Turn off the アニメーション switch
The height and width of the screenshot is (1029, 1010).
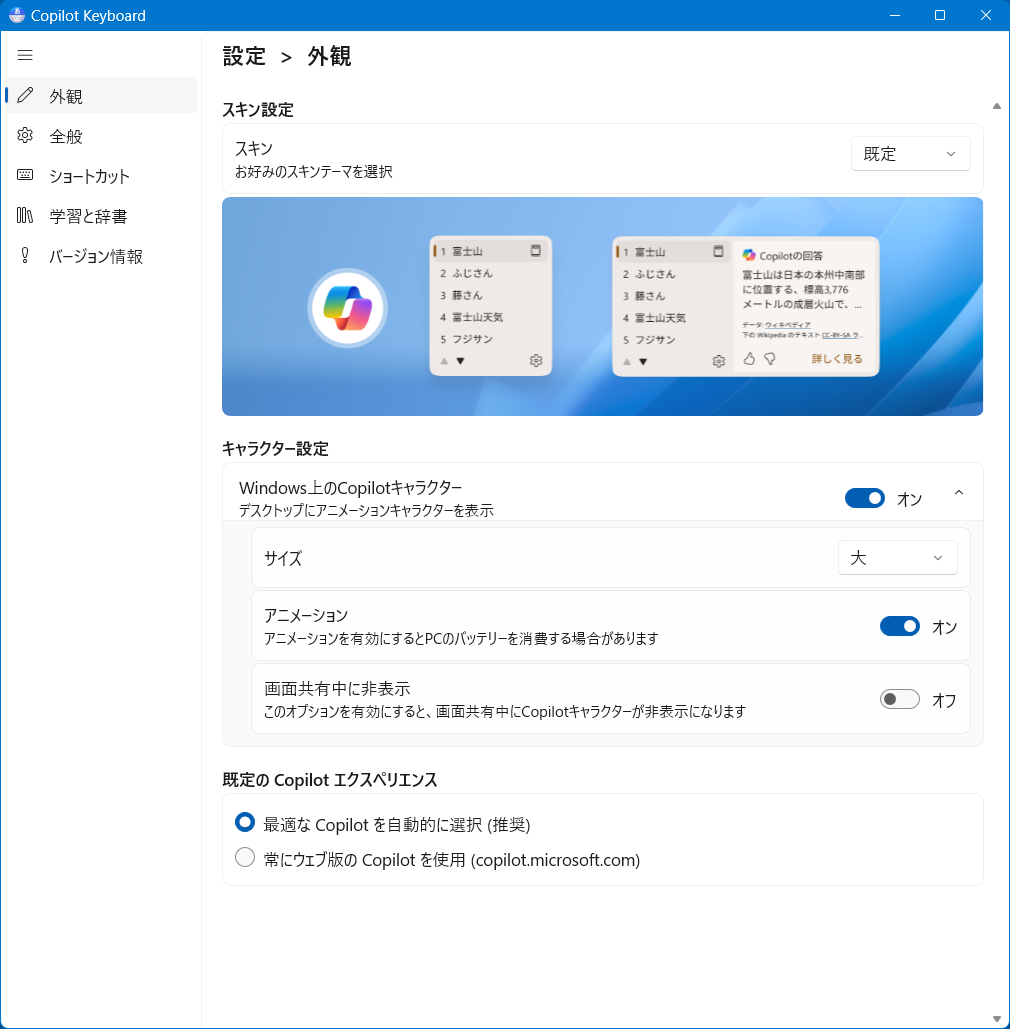point(899,626)
